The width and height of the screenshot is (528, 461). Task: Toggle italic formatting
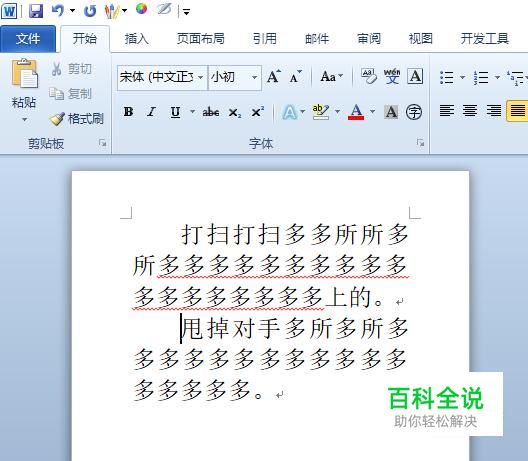point(152,112)
